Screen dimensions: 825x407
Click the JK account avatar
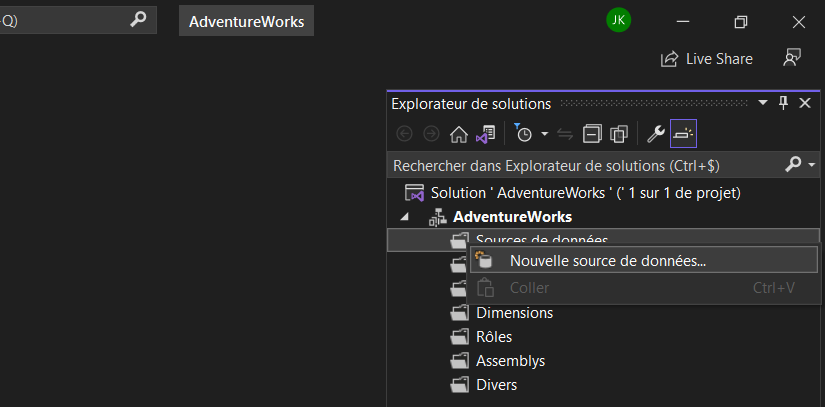pyautogui.click(x=618, y=21)
